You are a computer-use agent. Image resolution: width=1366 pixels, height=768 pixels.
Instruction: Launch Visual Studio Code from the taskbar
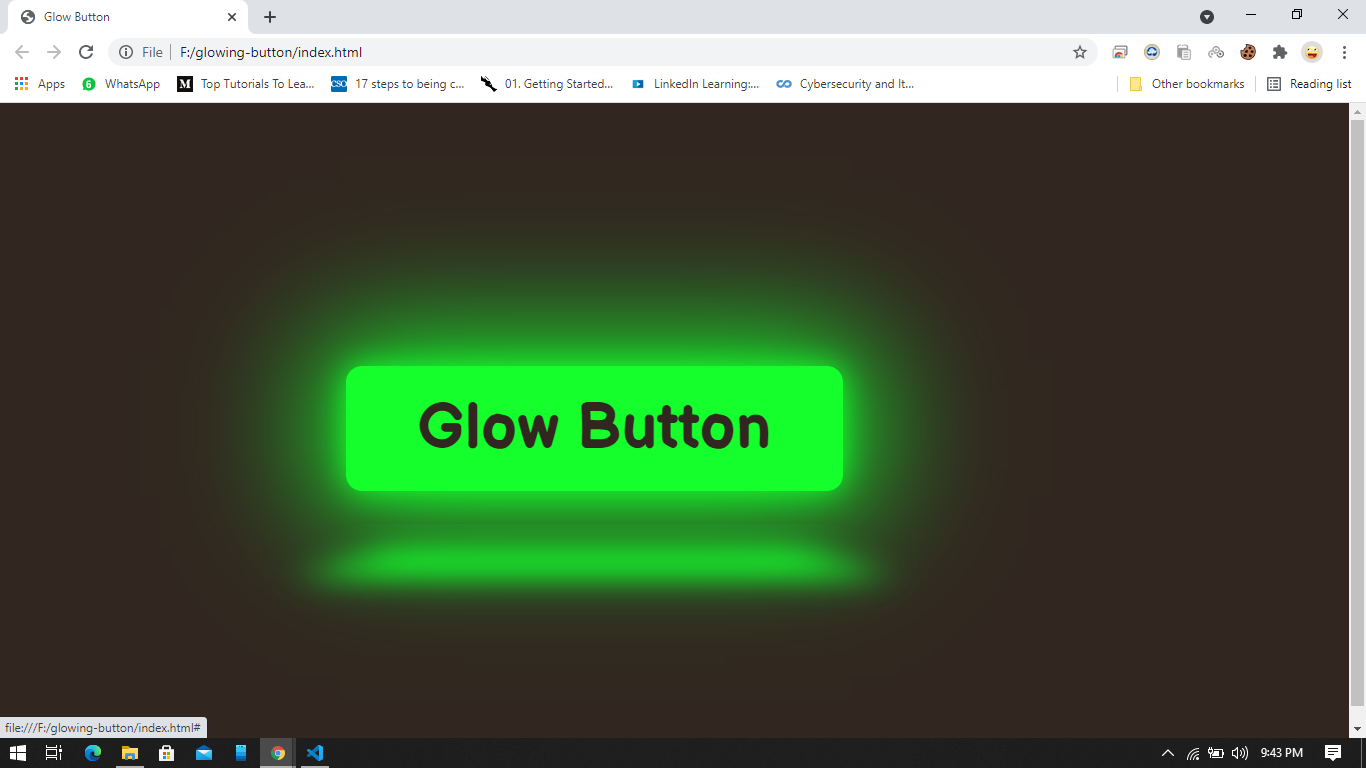click(315, 753)
